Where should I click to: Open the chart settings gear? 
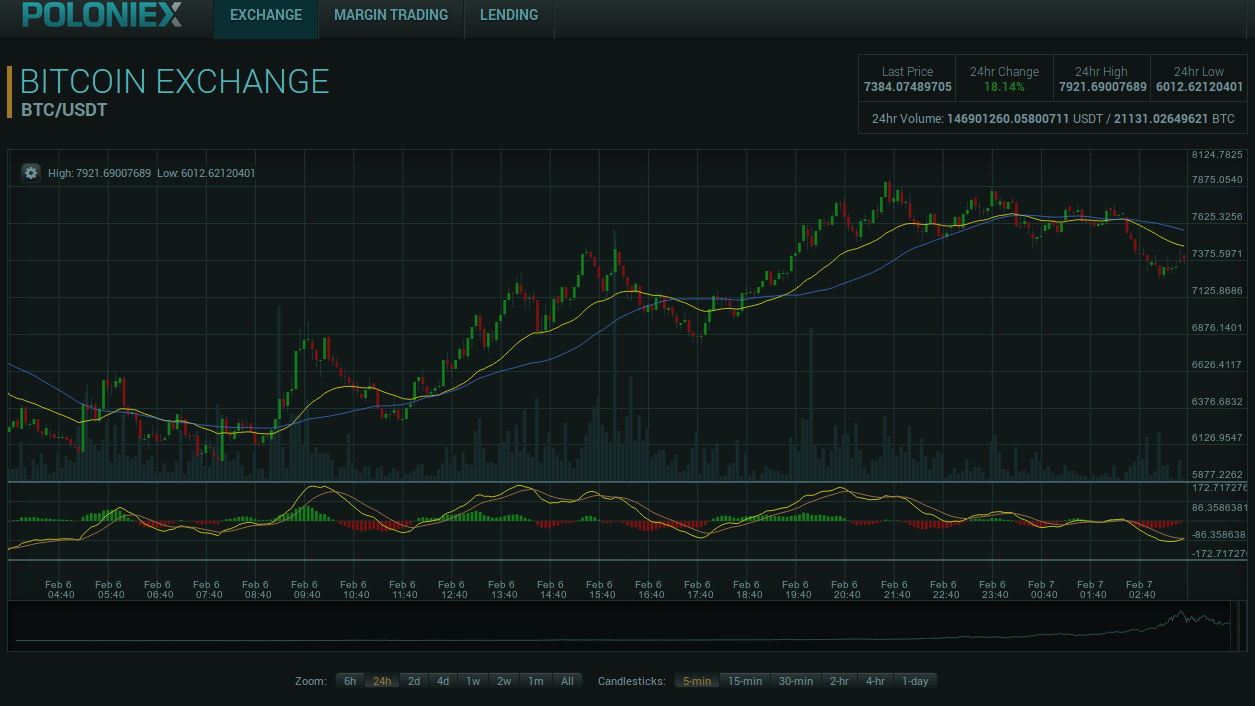click(x=31, y=173)
